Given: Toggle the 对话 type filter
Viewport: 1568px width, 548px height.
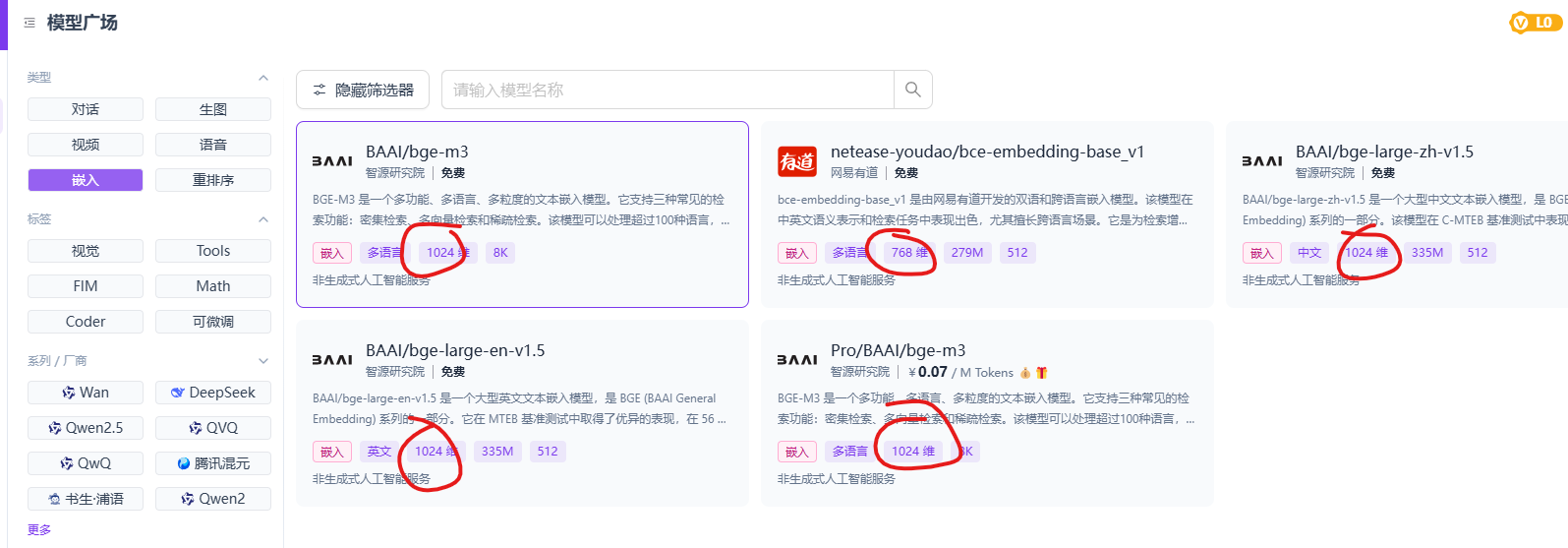Looking at the screenshot, I should (86, 109).
